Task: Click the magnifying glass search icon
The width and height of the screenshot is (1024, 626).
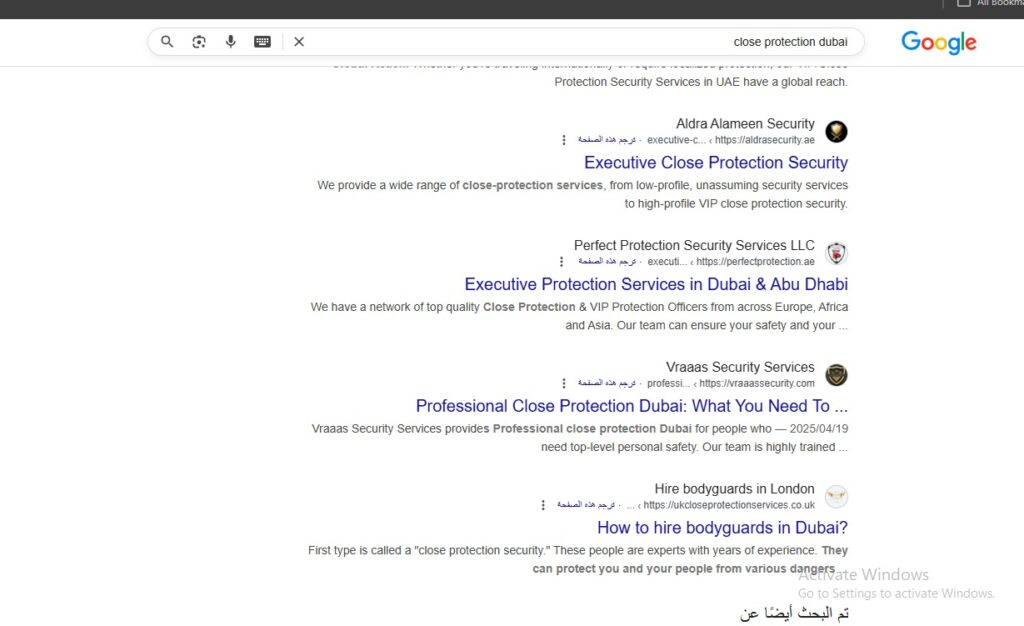Action: point(167,42)
